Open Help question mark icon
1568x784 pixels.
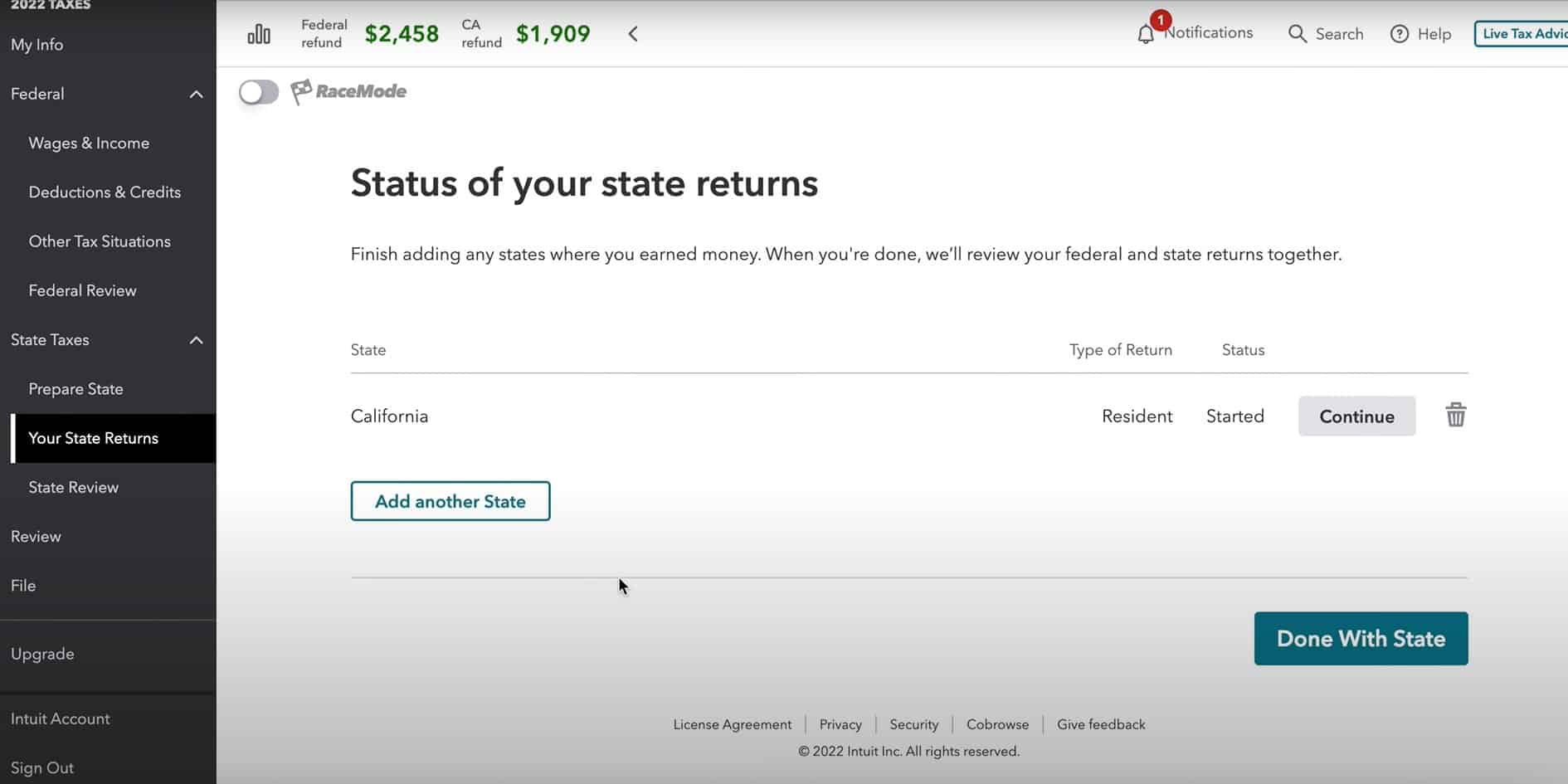tap(1400, 34)
